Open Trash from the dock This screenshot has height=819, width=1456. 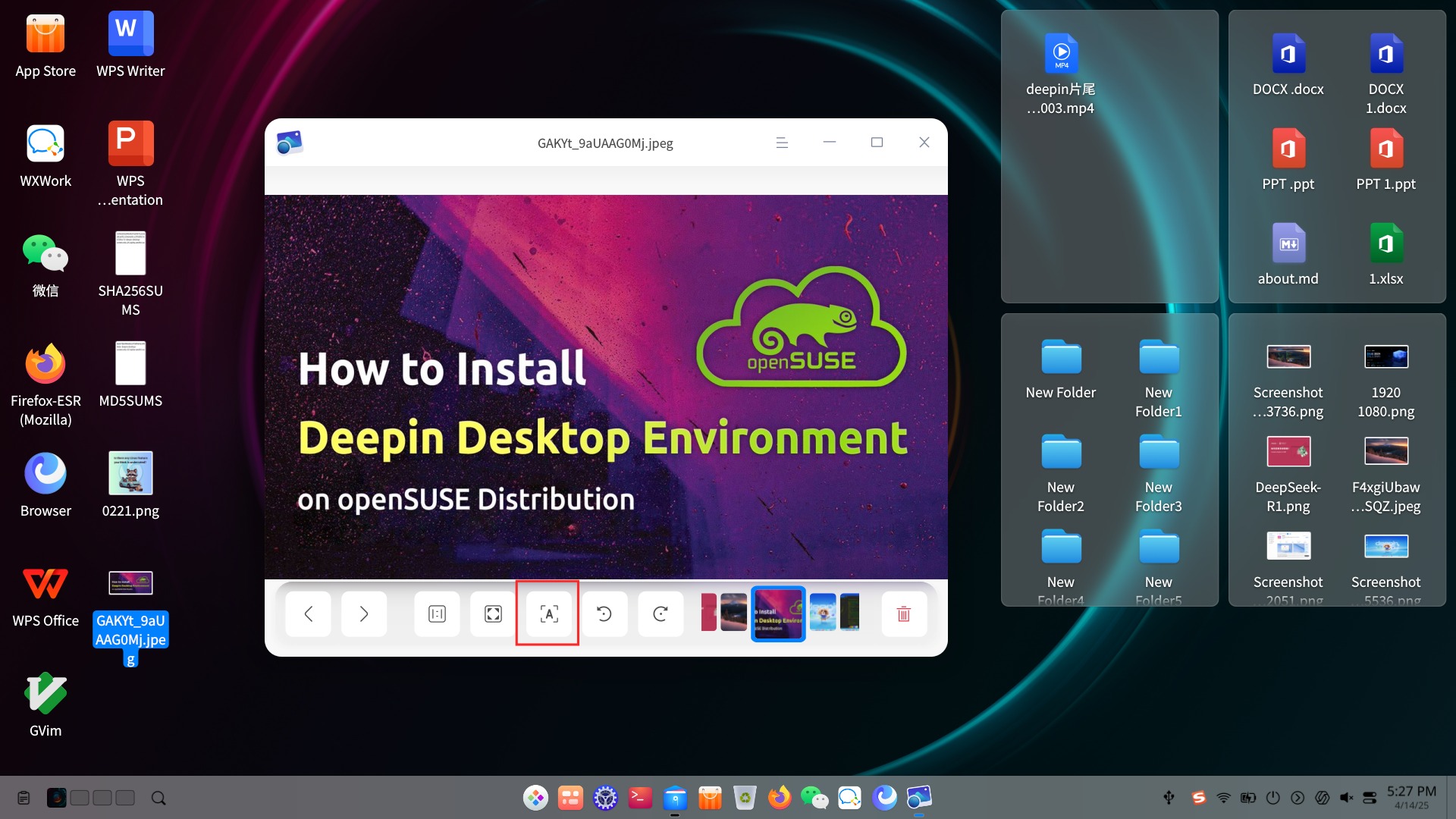[x=745, y=798]
